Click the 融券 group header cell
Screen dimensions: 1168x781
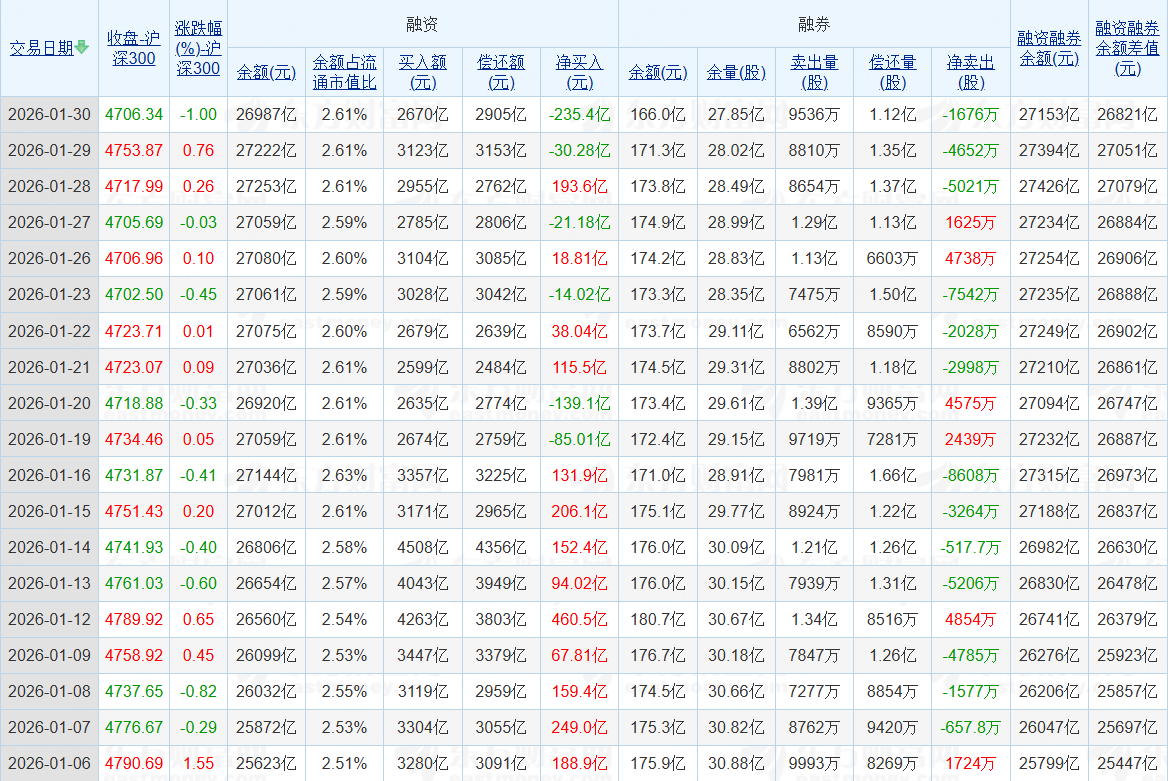tap(814, 25)
